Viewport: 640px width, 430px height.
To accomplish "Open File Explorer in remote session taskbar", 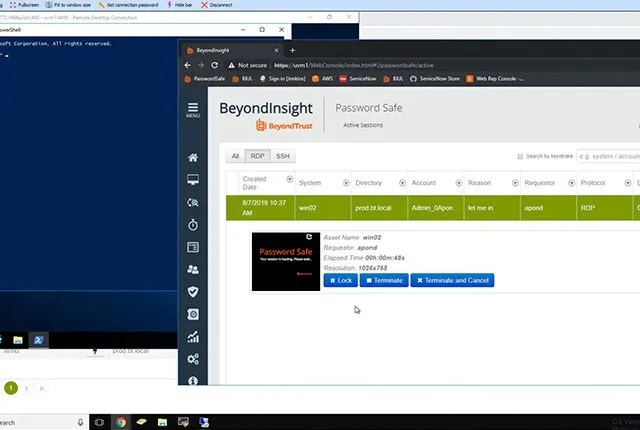I will [18, 340].
